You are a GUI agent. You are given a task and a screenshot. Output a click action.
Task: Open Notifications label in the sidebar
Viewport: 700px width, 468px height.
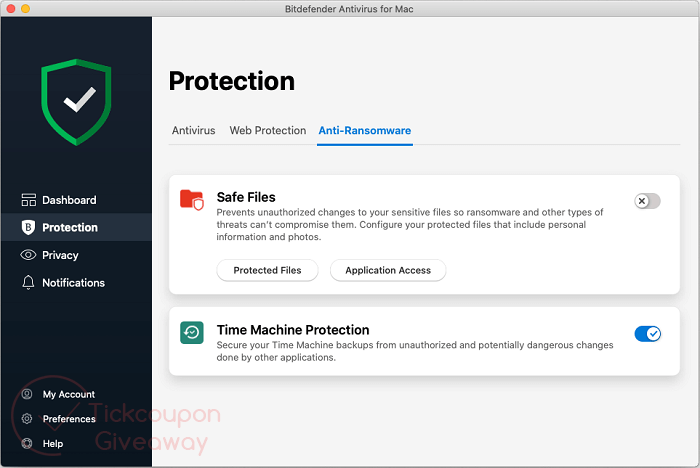tap(74, 283)
